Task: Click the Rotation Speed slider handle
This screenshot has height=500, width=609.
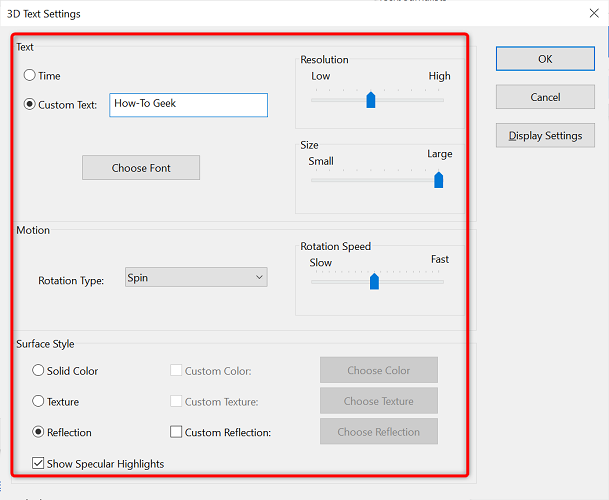Action: [x=374, y=282]
